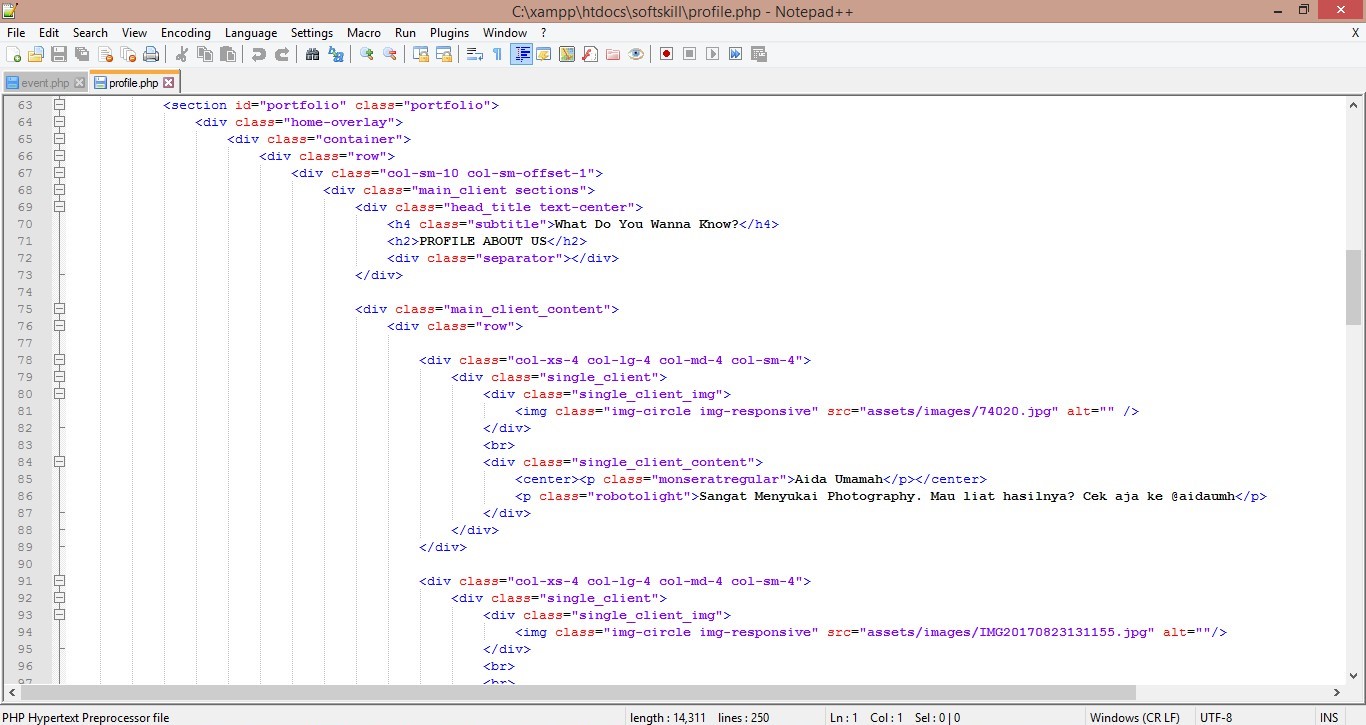1366x725 pixels.
Task: Collapse the single_client div at line 92
Action: pos(59,598)
